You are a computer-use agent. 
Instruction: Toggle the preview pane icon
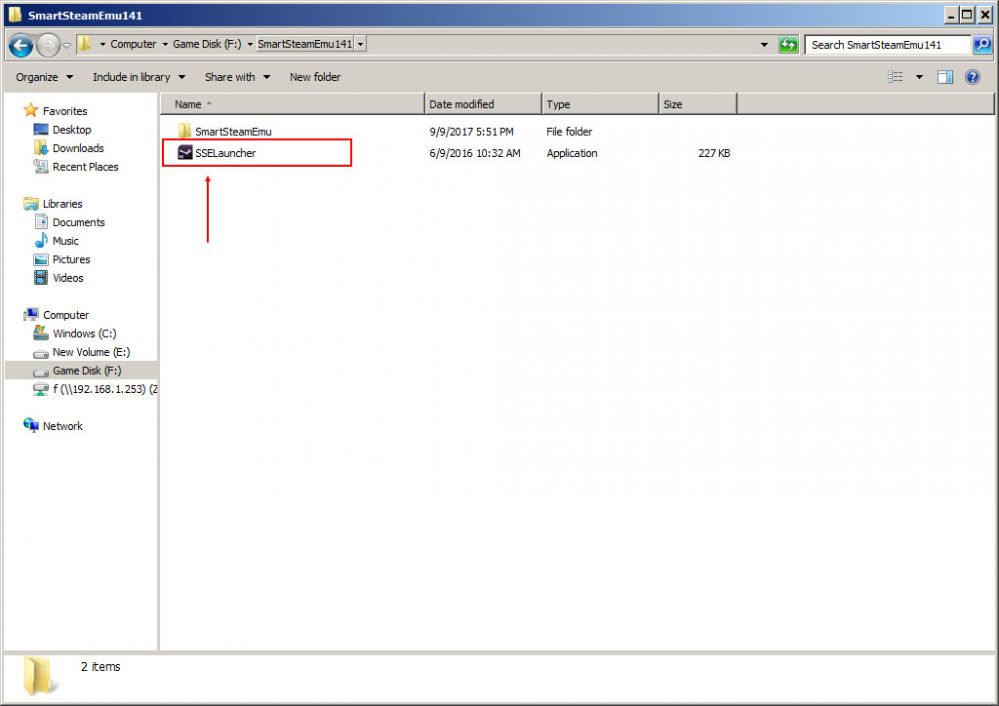[x=945, y=77]
